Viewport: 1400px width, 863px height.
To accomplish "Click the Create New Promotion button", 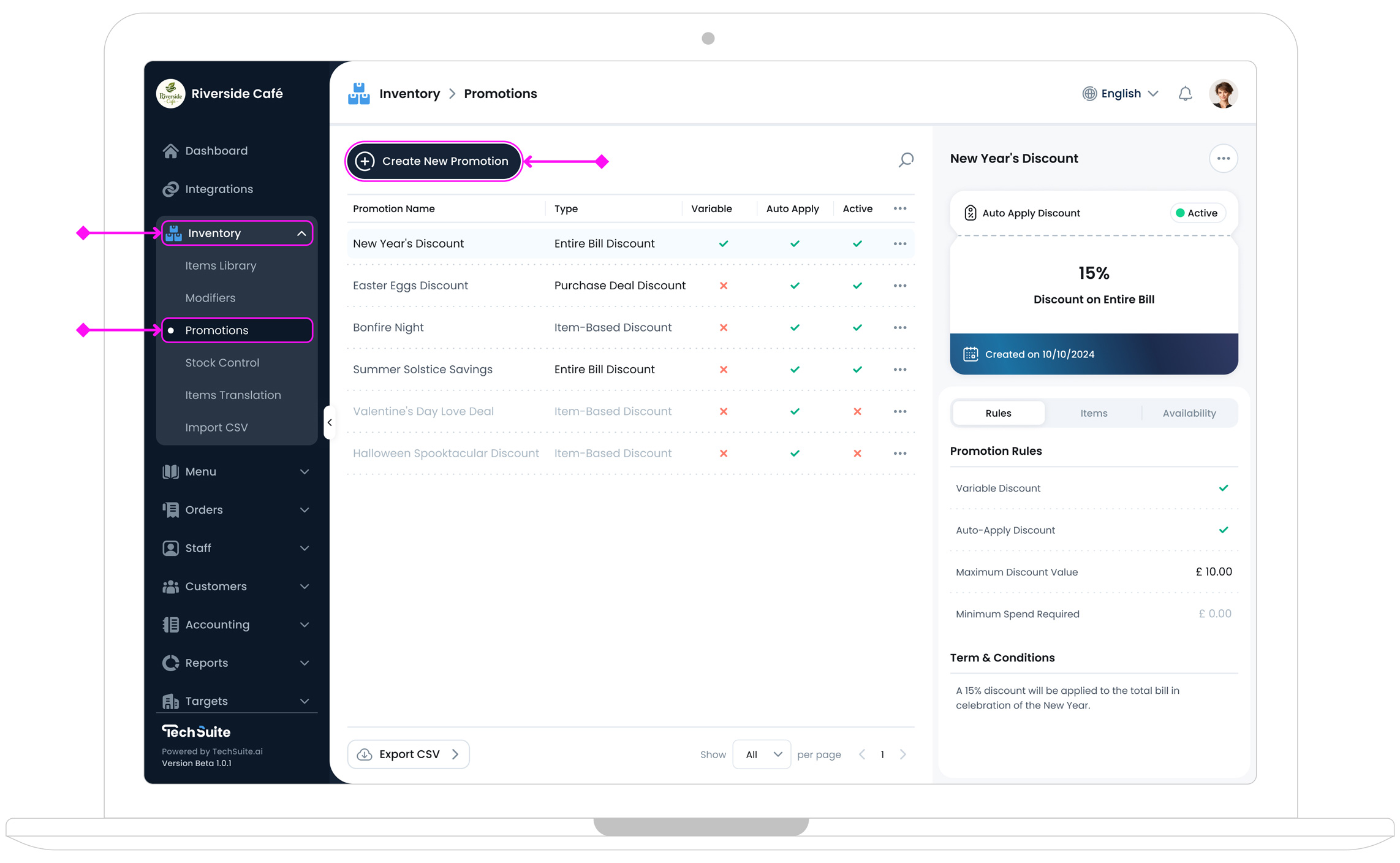I will pos(433,161).
